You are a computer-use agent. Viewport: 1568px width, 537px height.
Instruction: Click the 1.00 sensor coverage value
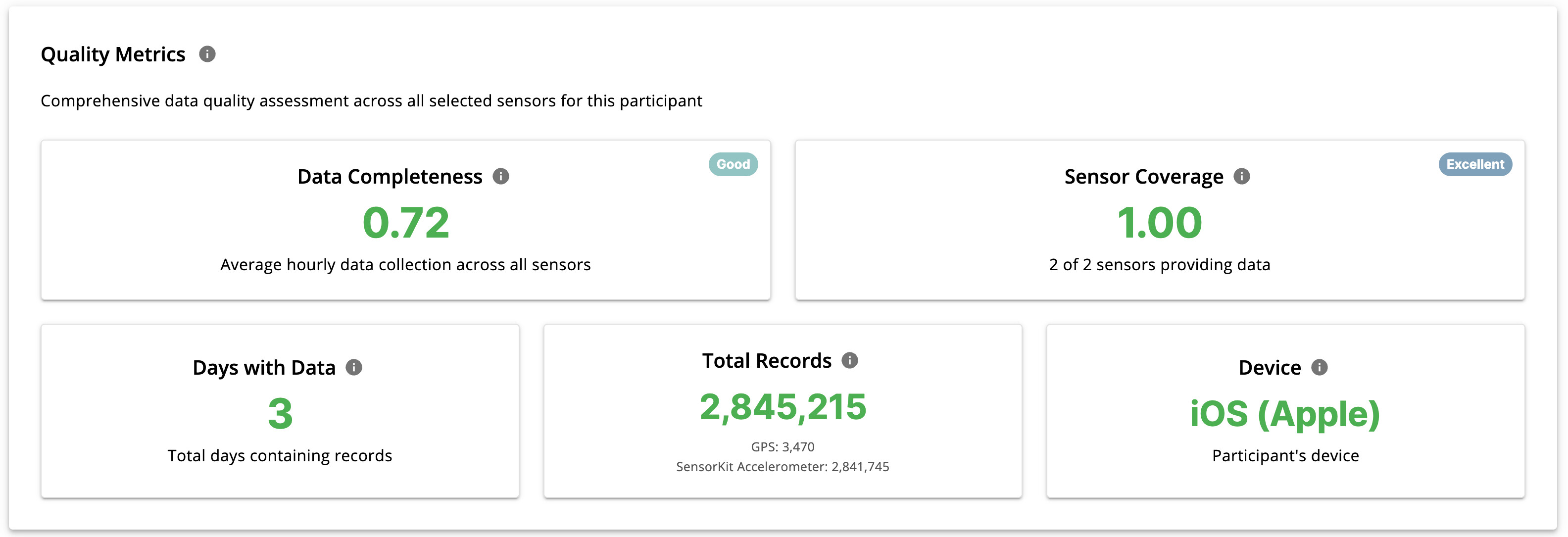tap(1159, 223)
